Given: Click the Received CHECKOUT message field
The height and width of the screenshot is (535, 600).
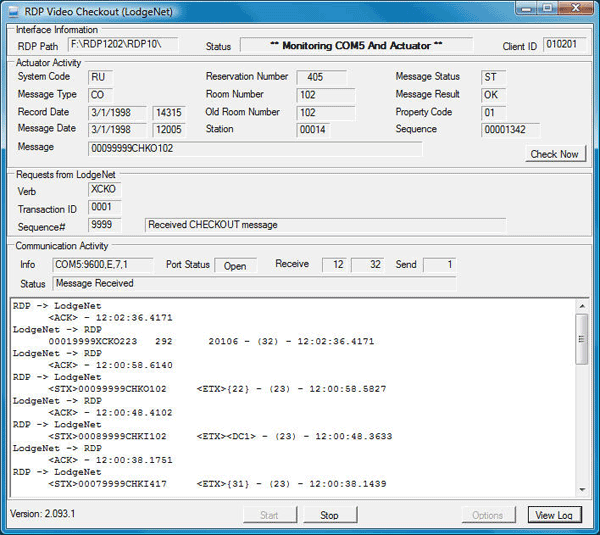Looking at the screenshot, I should (x=325, y=225).
